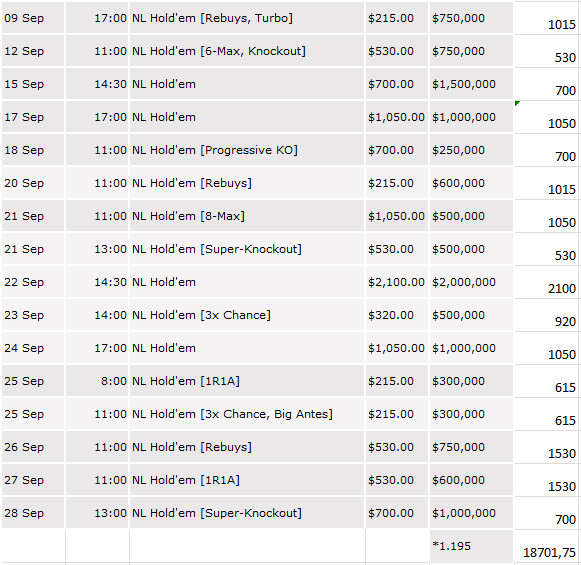Click the 8:00 start time cell
The height and width of the screenshot is (565, 581).
click(97, 381)
